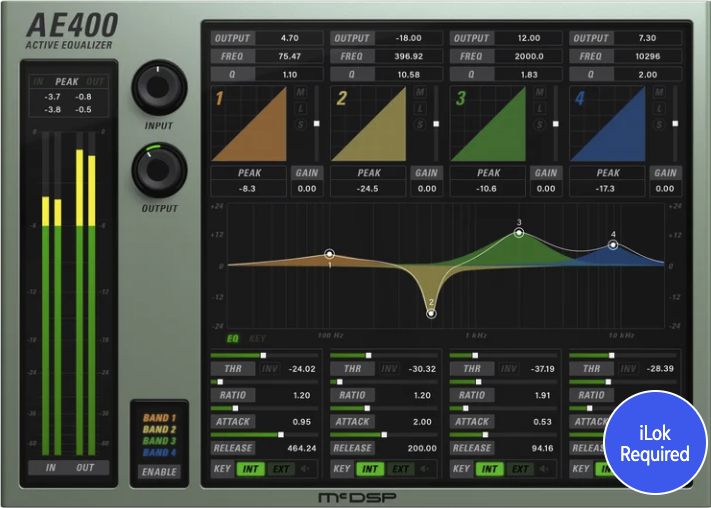Screen dimensions: 711x508
Task: Edit band 1 OUTPUT value 4.70
Action: 289,38
